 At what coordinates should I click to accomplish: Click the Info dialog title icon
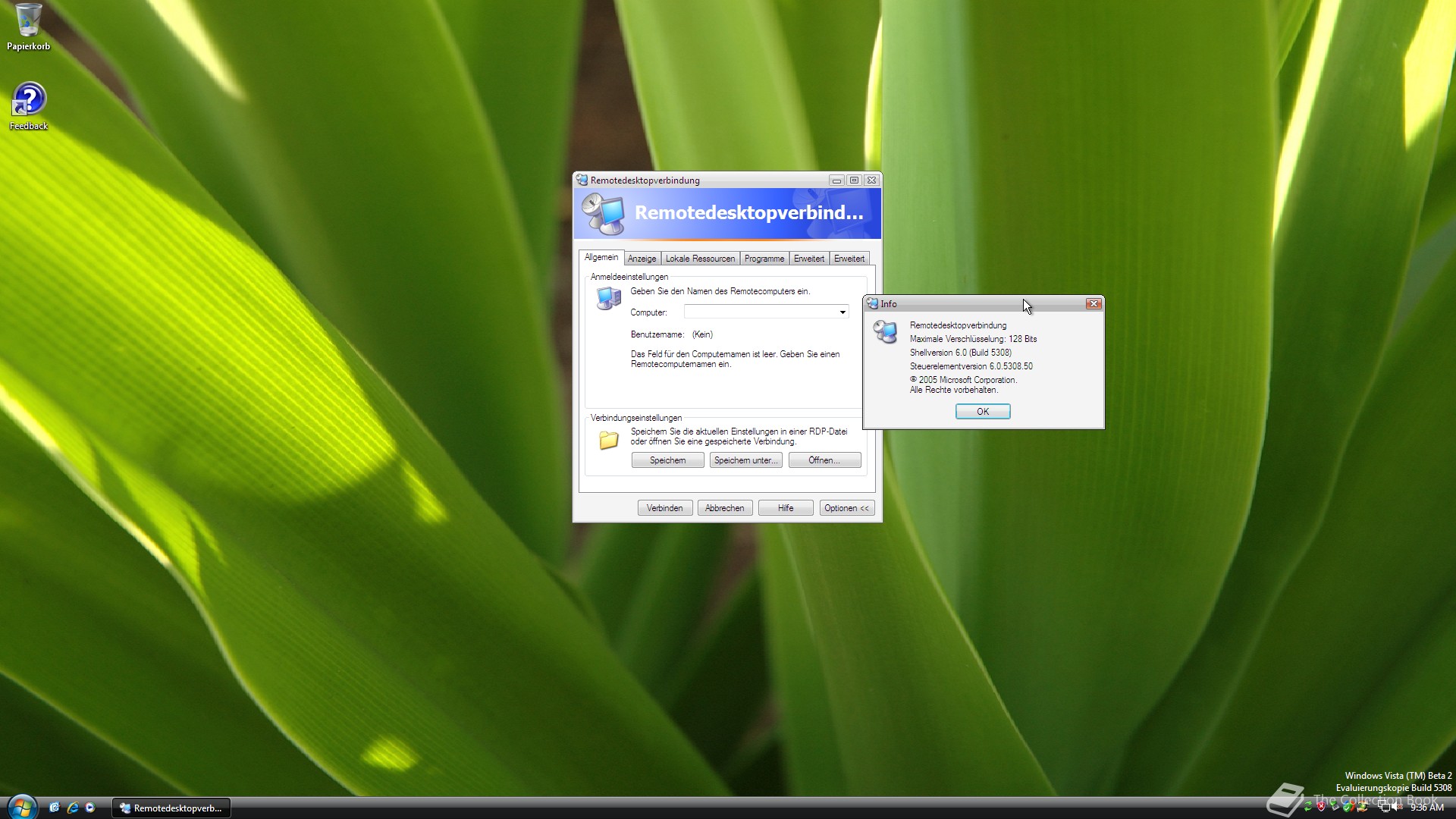[x=872, y=303]
